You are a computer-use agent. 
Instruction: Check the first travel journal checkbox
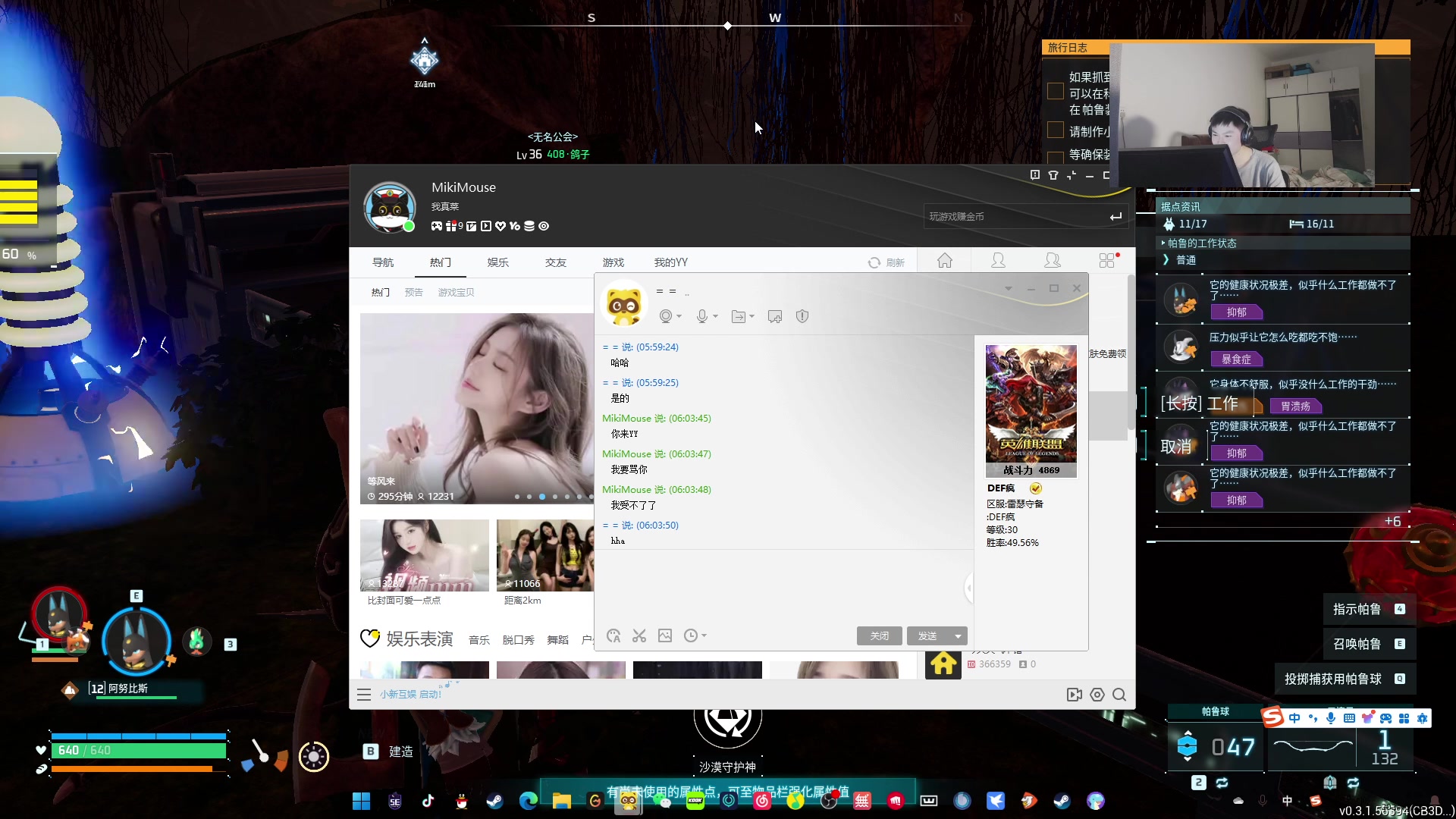click(1055, 92)
